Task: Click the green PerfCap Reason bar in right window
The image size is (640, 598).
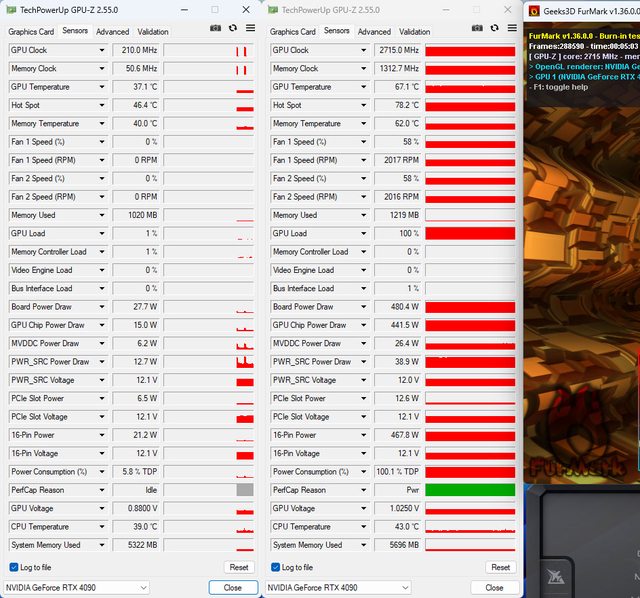Action: 470,490
